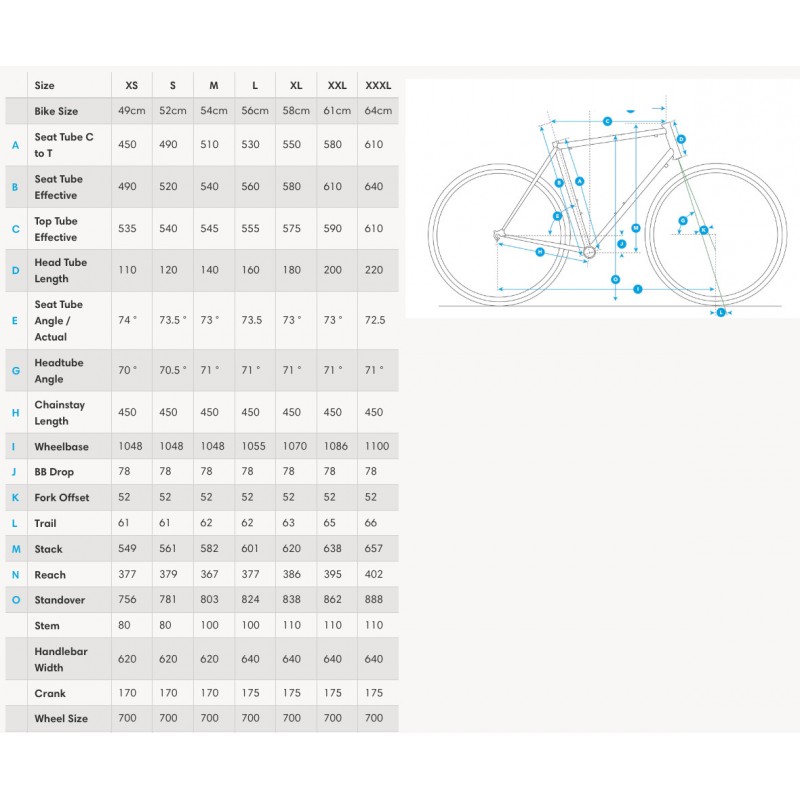This screenshot has width=800, height=800.
Task: Click the 54cm Bike Size cell
Action: [x=214, y=110]
